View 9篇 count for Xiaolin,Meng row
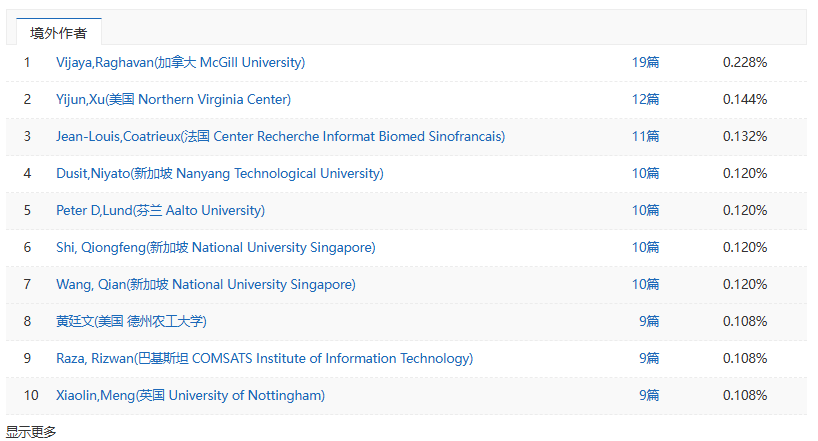 tap(649, 396)
